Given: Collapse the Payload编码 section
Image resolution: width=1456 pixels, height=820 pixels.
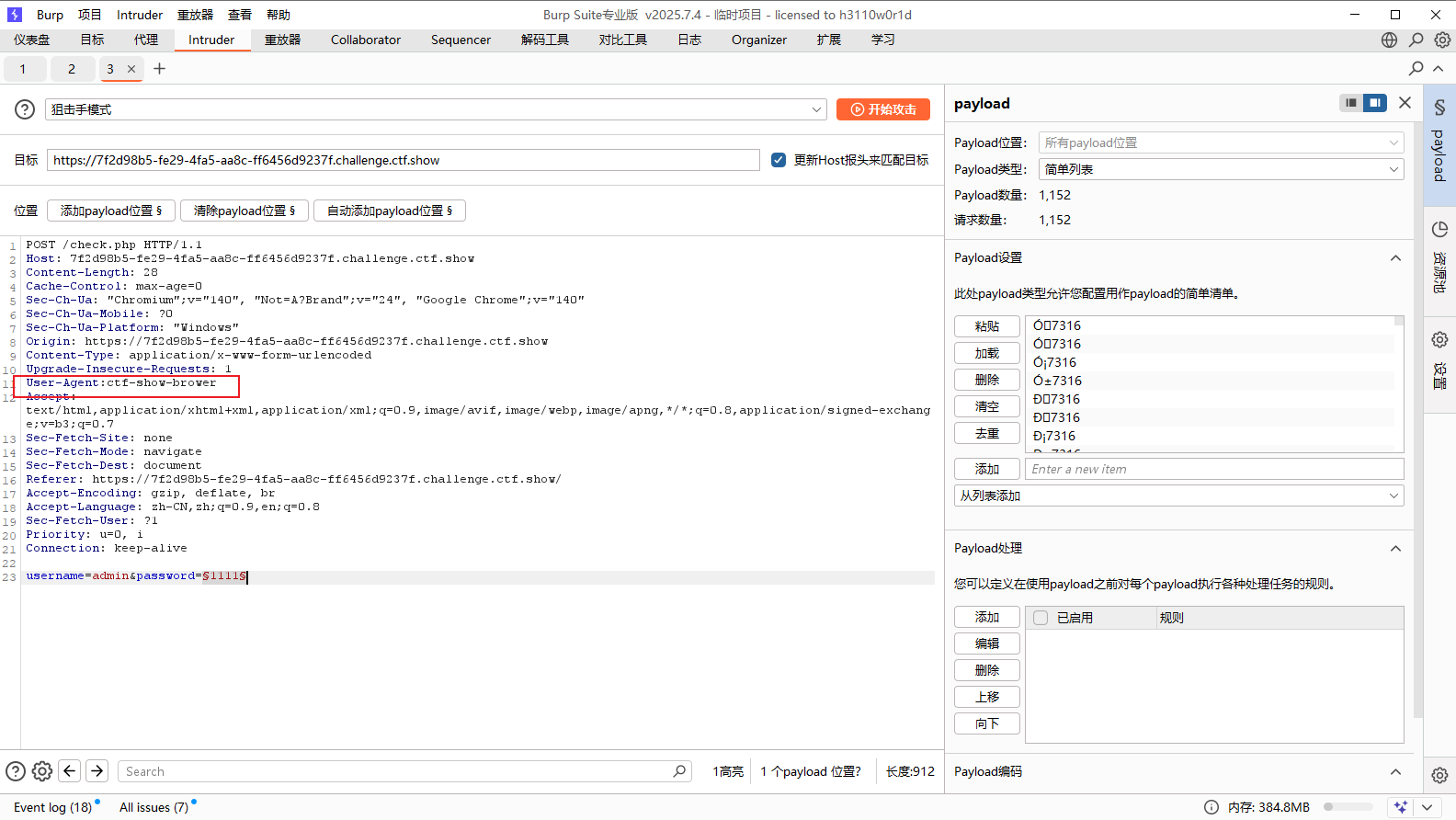Looking at the screenshot, I should point(1395,772).
